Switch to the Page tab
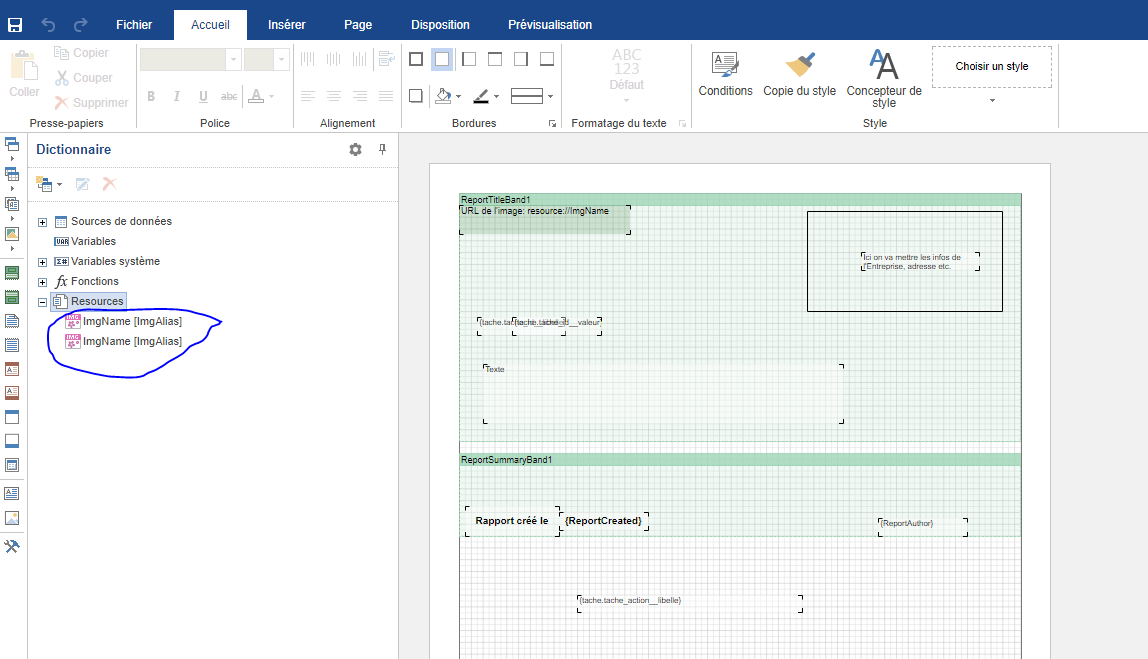Screen dimensions: 1148x659 (x=358, y=25)
